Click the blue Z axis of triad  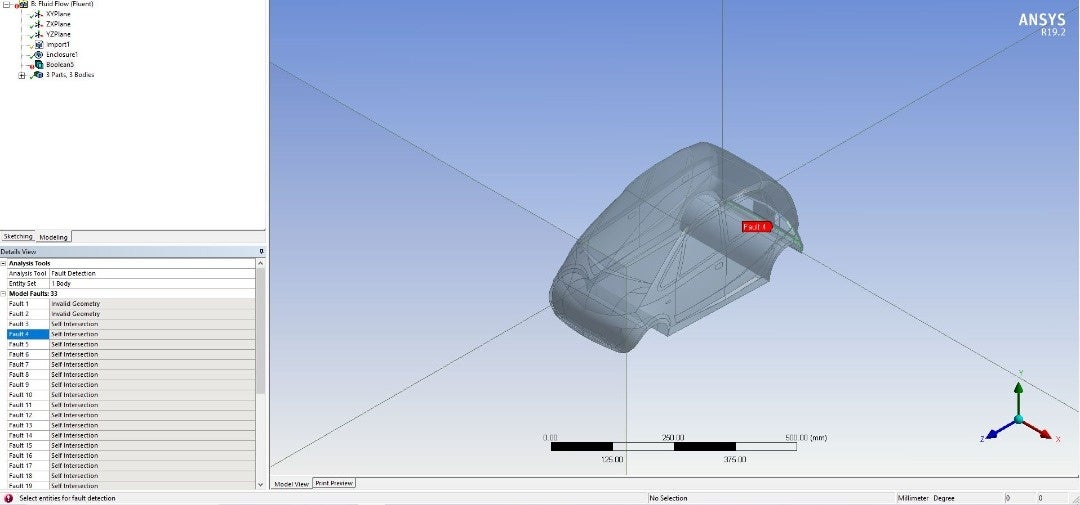[x=999, y=430]
